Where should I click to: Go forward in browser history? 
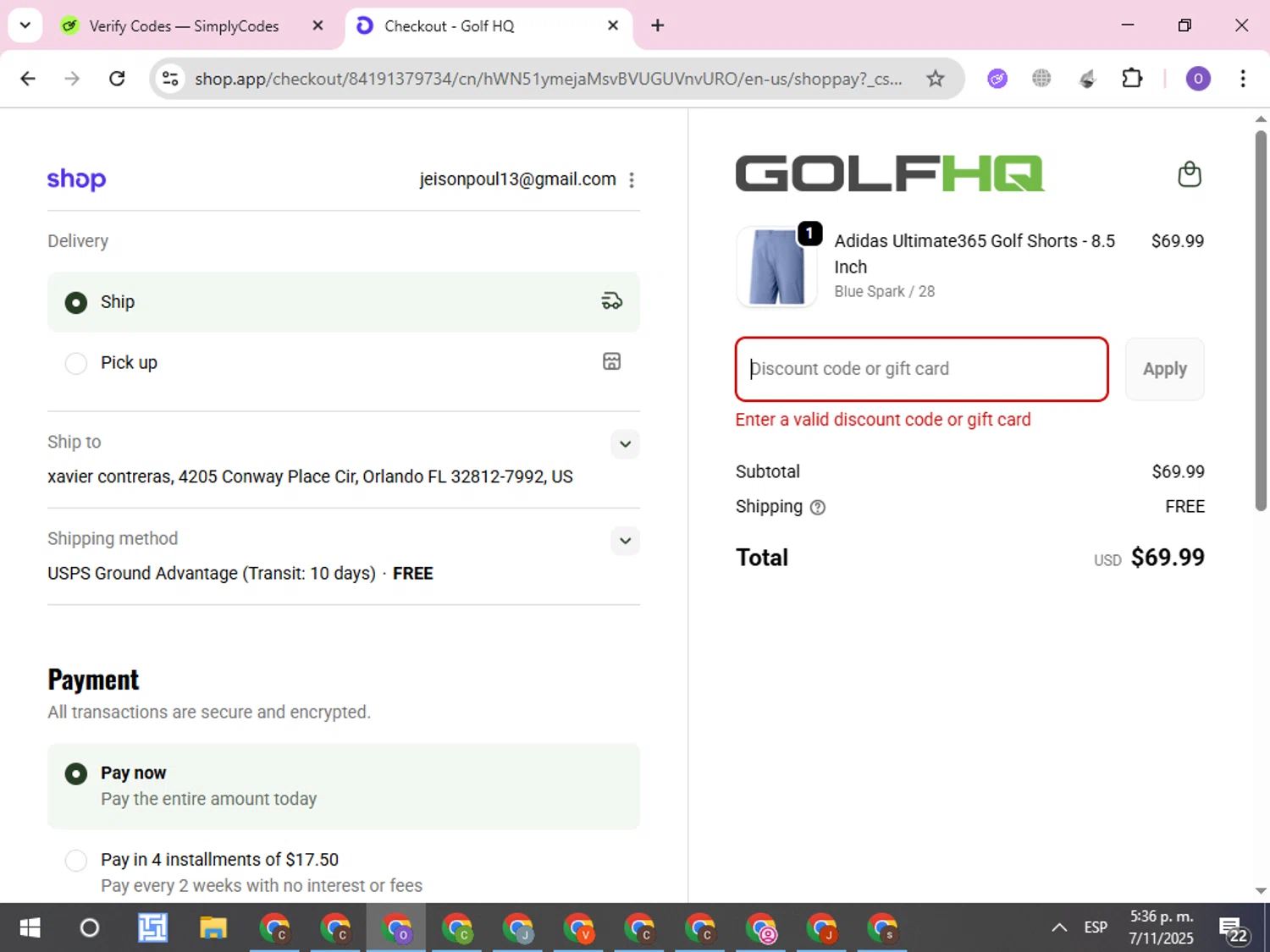pos(72,79)
